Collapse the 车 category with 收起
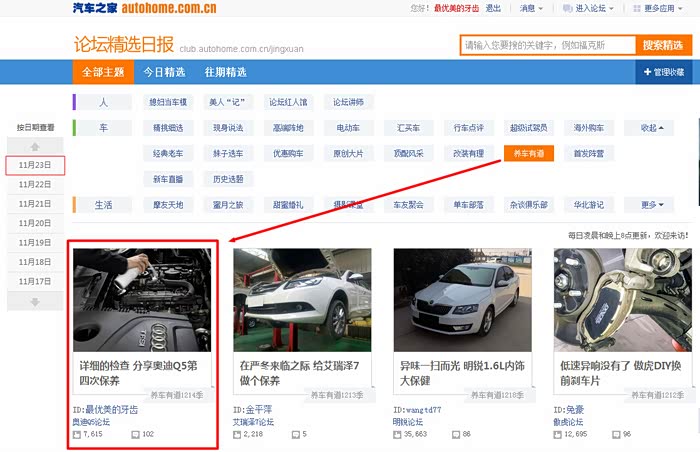The image size is (700, 452). pos(653,128)
